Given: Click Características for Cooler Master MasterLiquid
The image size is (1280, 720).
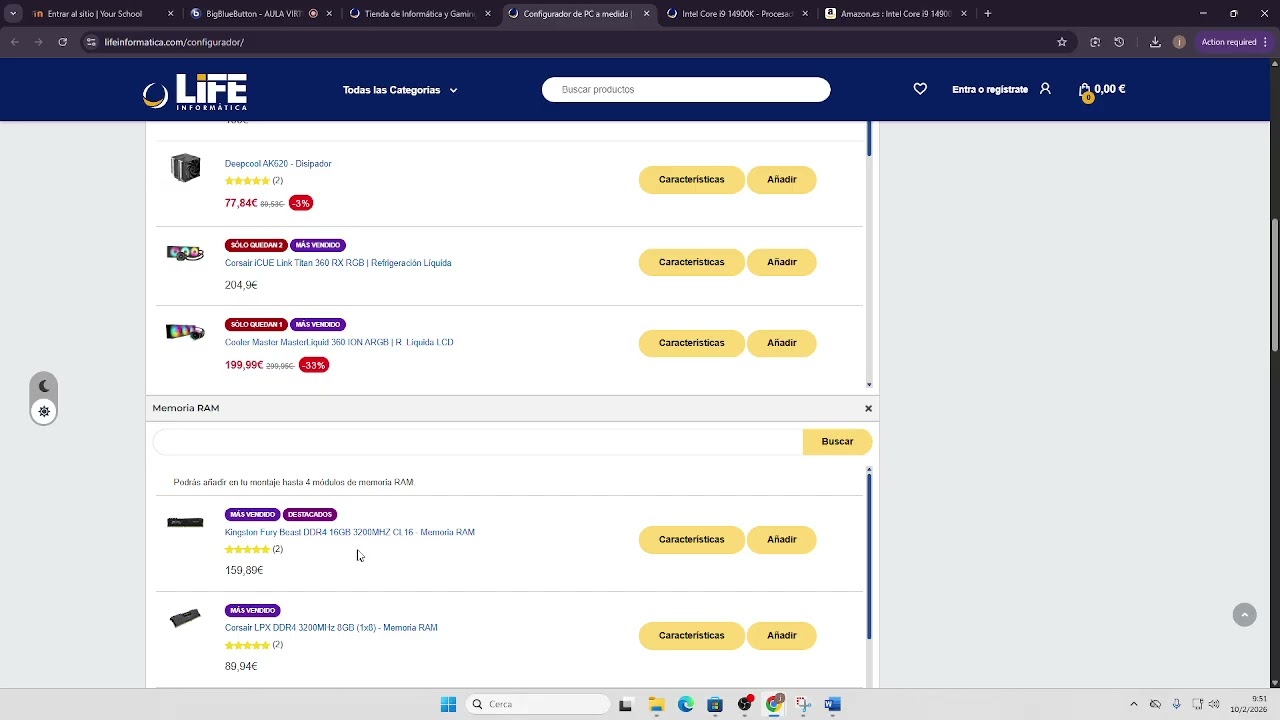Looking at the screenshot, I should coord(691,343).
